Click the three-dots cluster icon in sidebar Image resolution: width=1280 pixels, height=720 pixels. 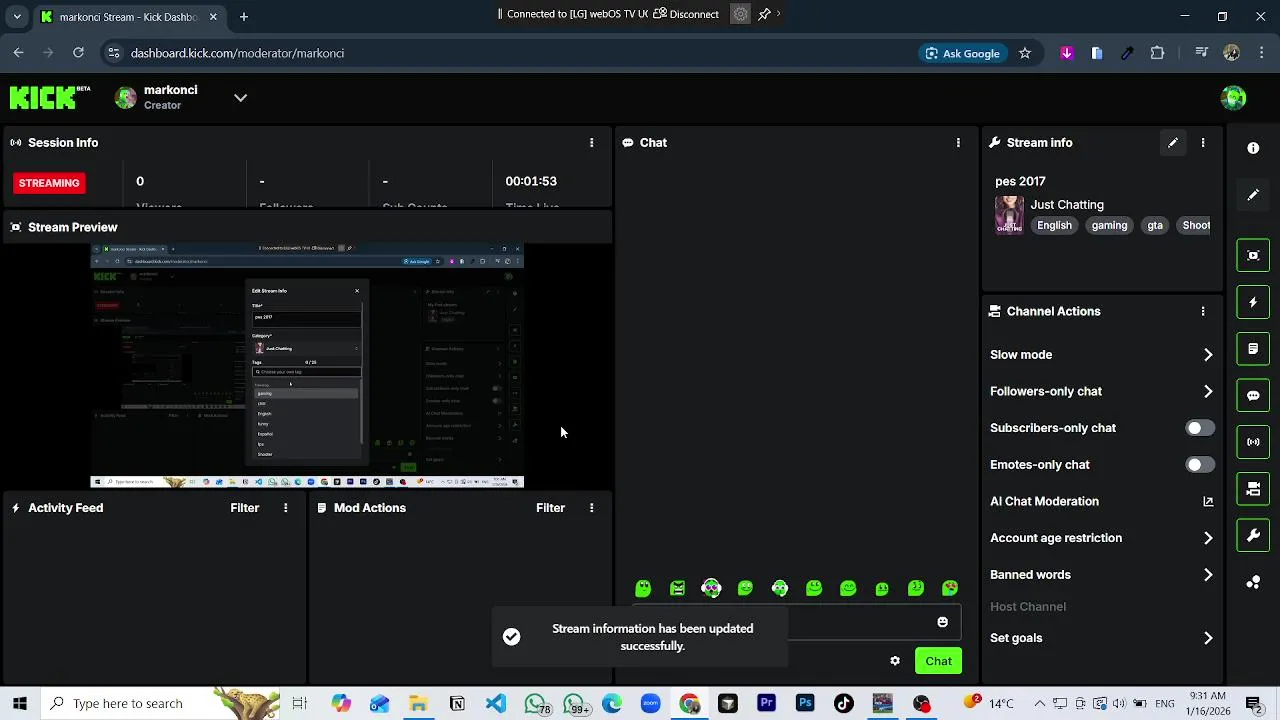click(1253, 582)
